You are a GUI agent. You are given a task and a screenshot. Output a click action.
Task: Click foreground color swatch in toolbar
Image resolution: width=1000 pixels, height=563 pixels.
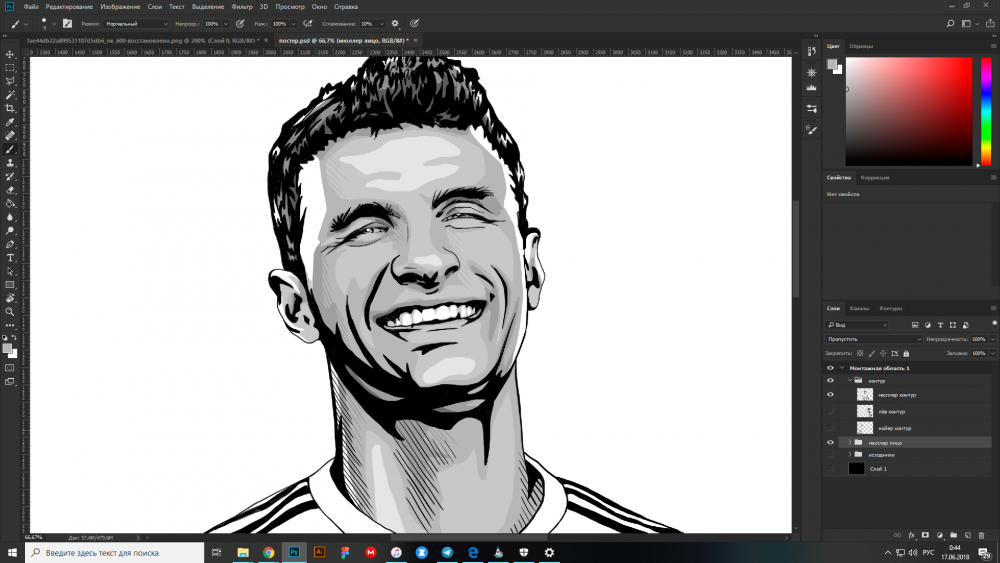pos(7,348)
